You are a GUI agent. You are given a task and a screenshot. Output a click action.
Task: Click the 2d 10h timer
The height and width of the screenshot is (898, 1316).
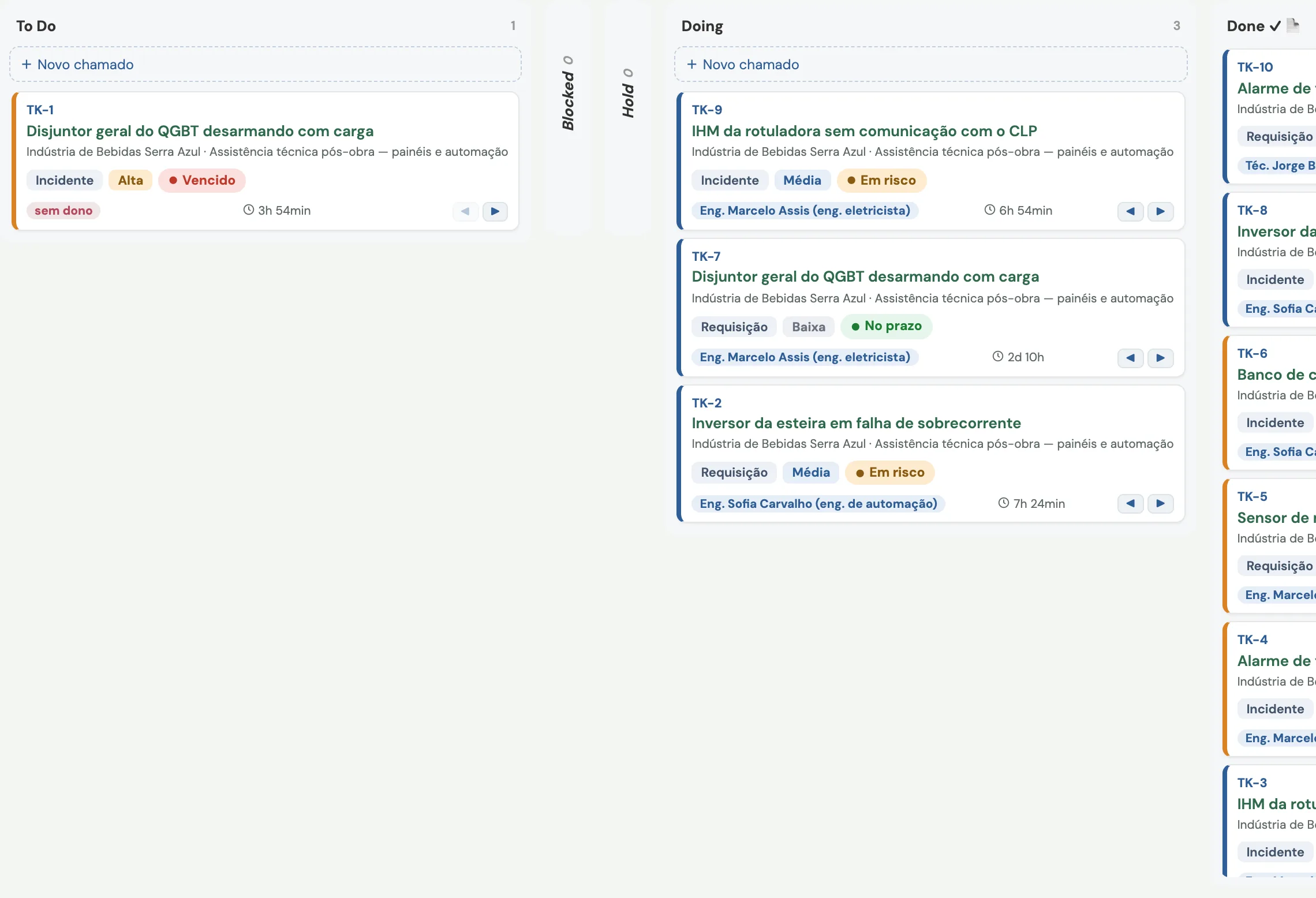click(x=1018, y=357)
